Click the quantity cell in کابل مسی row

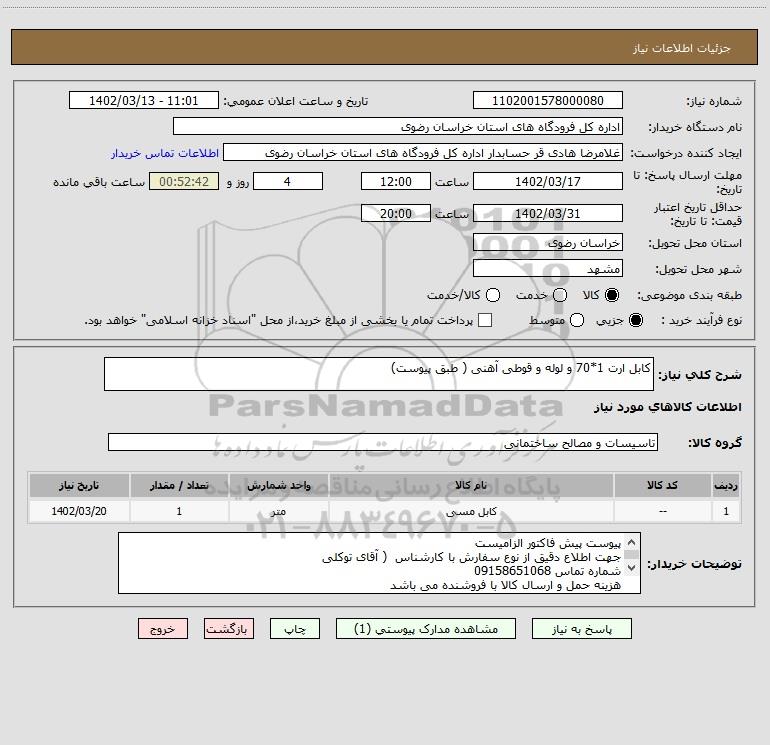pos(179,511)
